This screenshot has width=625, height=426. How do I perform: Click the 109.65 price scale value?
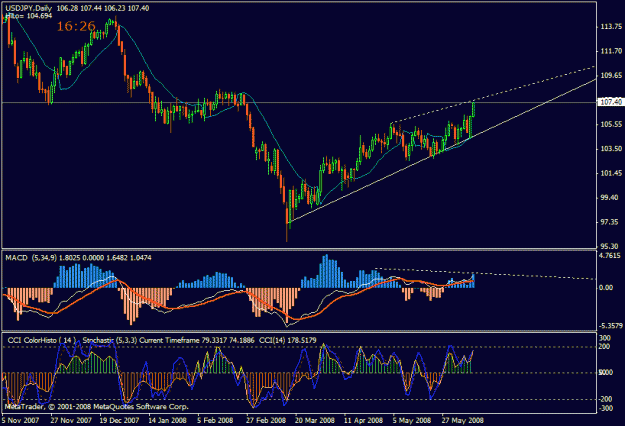click(611, 75)
